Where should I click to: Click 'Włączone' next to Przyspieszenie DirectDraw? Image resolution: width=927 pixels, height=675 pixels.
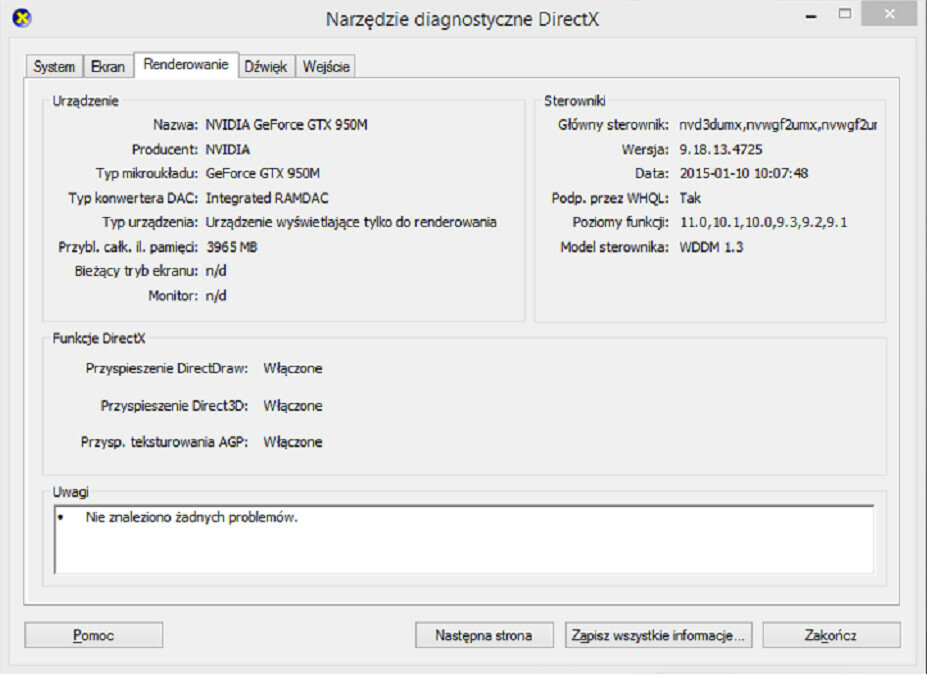tap(293, 369)
